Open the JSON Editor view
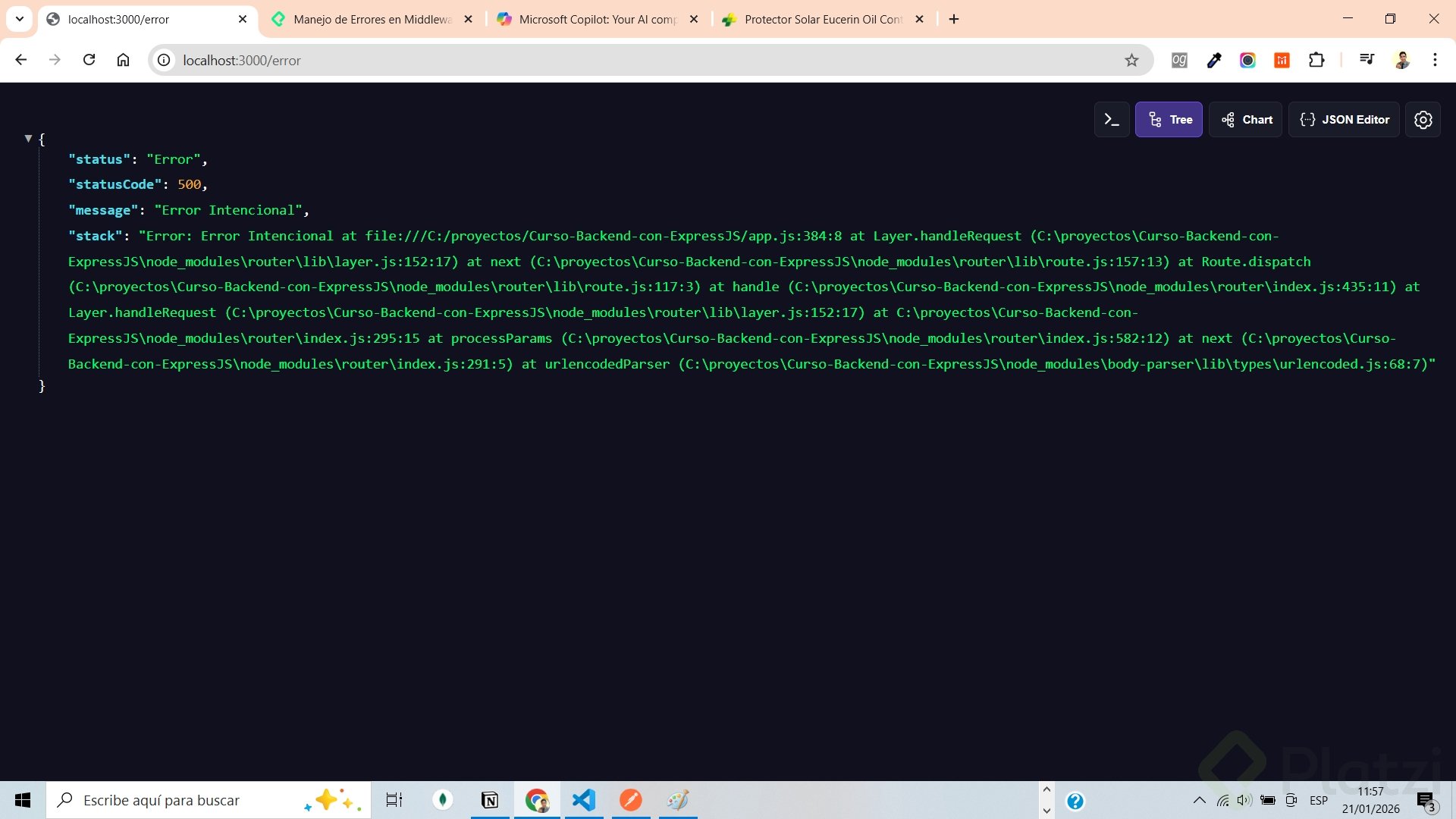Viewport: 1456px width, 819px height. point(1344,120)
